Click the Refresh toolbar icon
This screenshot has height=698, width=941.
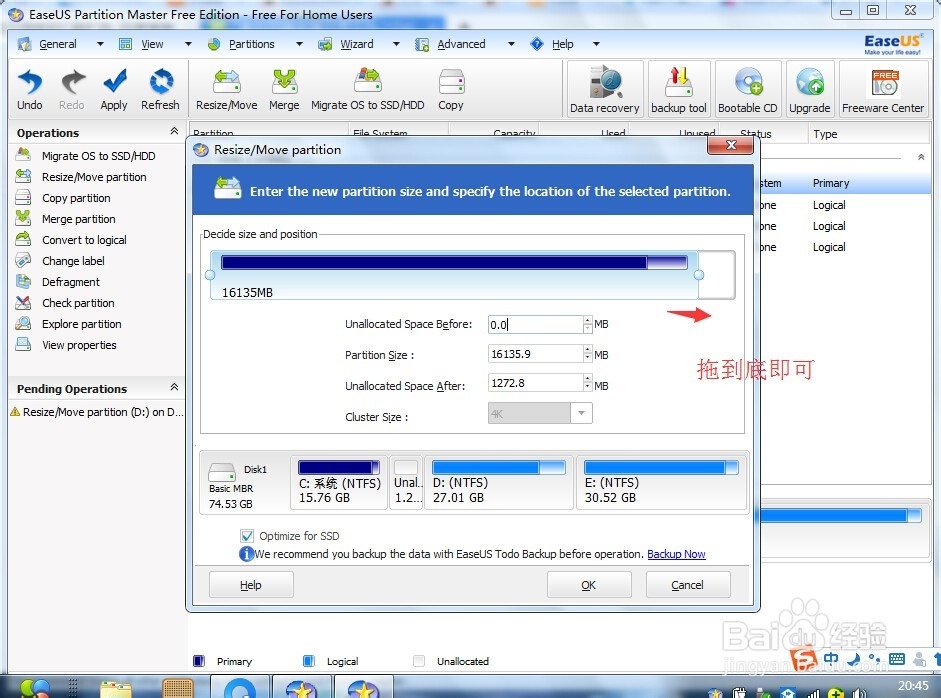click(x=160, y=89)
